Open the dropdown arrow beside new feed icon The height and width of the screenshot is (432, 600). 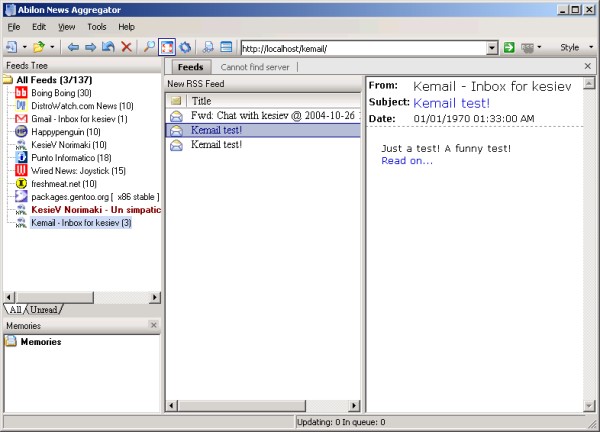tap(24, 47)
